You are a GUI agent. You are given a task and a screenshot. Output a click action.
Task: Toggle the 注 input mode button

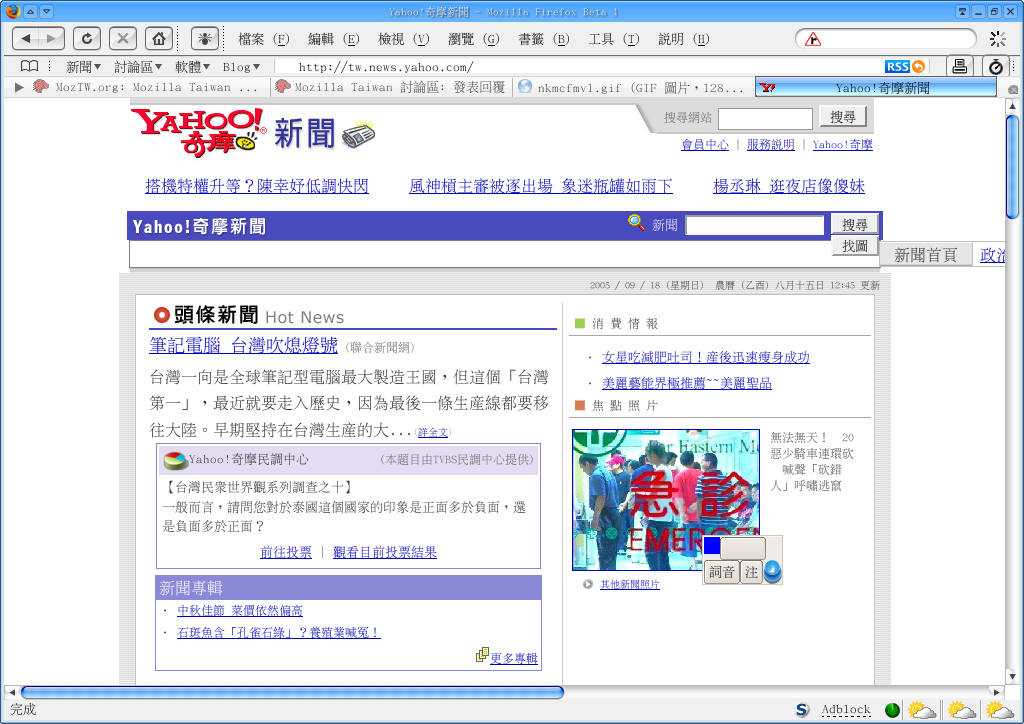751,572
